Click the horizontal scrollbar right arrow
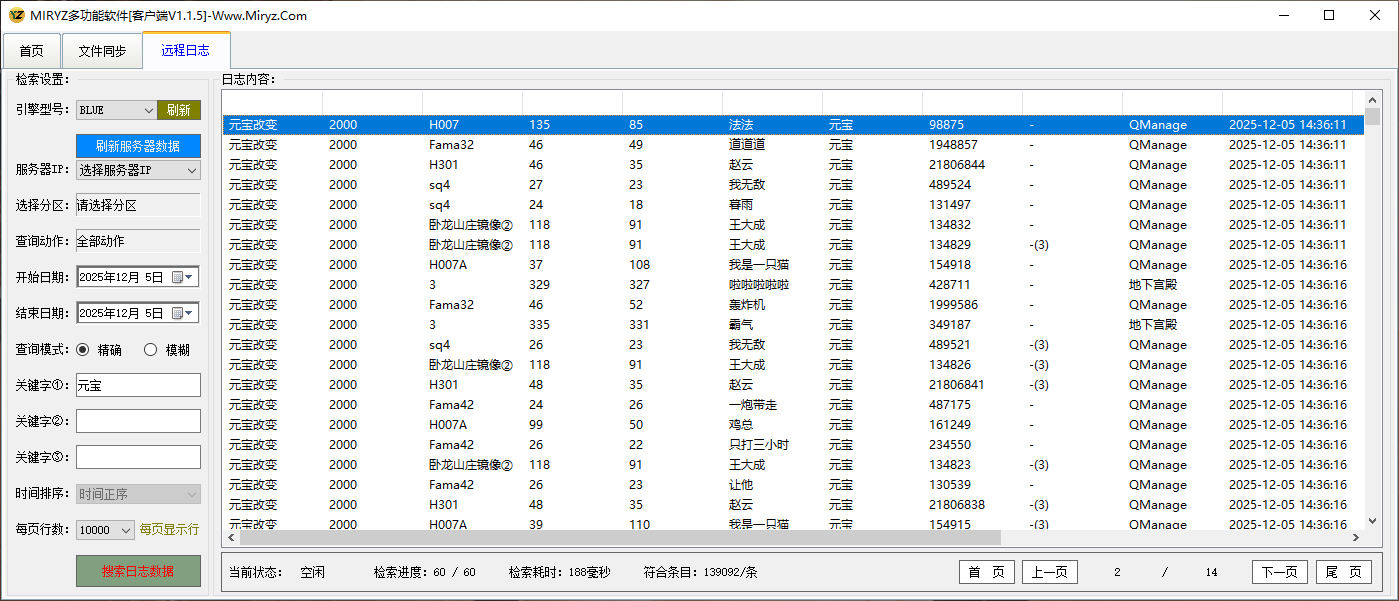Viewport: 1399px width, 601px height. (x=1356, y=538)
